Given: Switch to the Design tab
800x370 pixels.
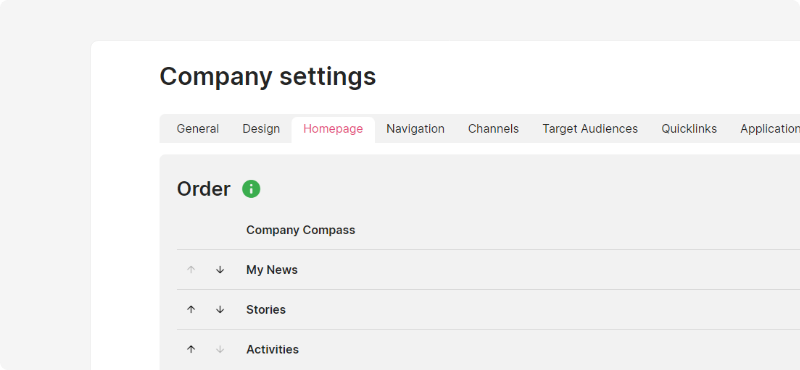Looking at the screenshot, I should [x=261, y=129].
